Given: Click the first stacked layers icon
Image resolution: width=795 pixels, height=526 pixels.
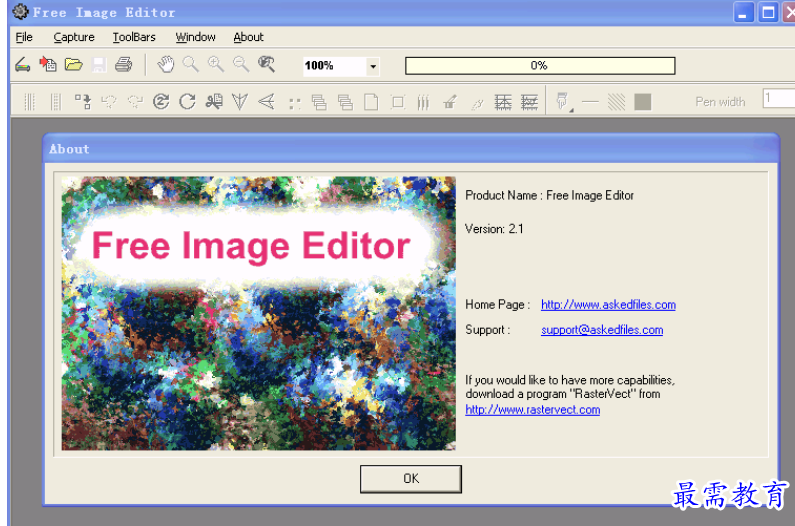Looking at the screenshot, I should 319,102.
